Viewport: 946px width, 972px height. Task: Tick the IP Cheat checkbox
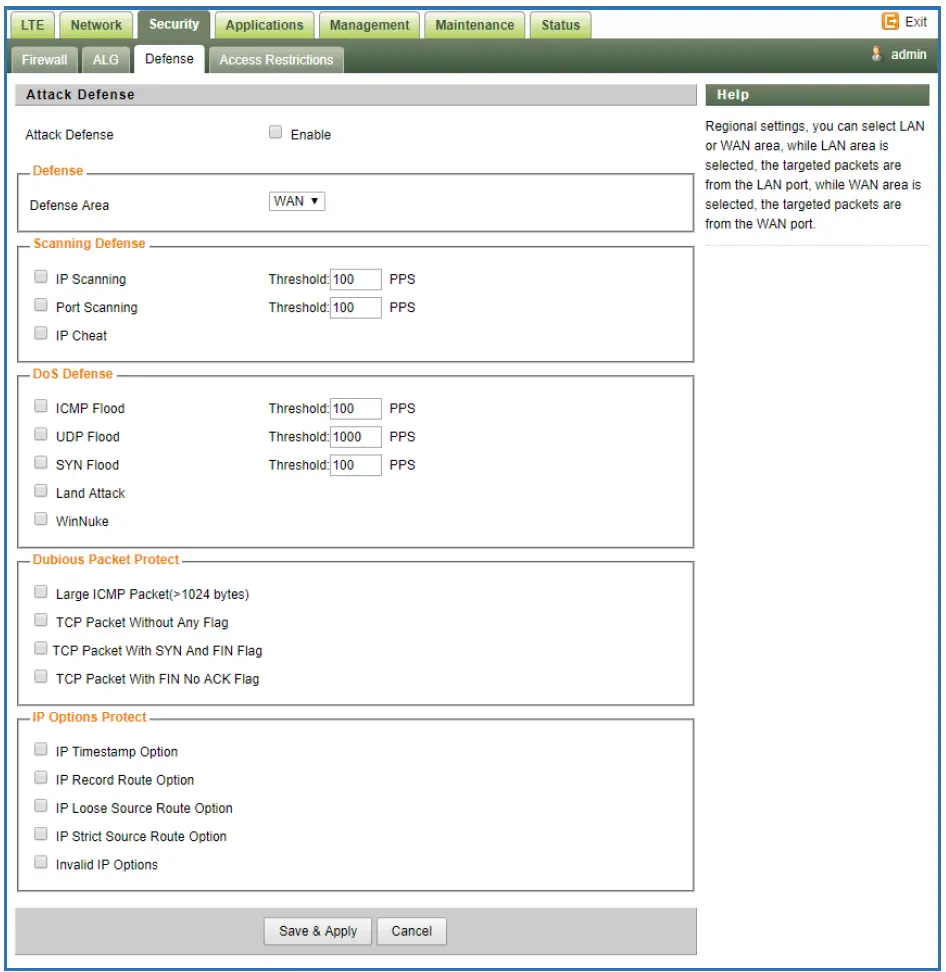[x=41, y=333]
